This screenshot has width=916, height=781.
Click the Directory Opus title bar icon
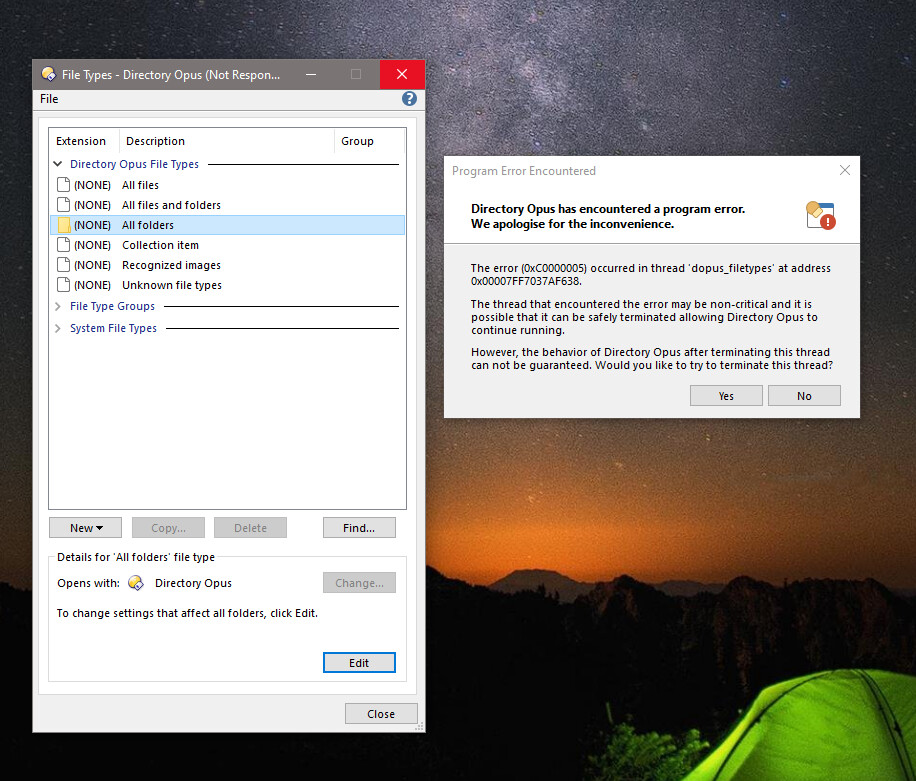[48, 74]
